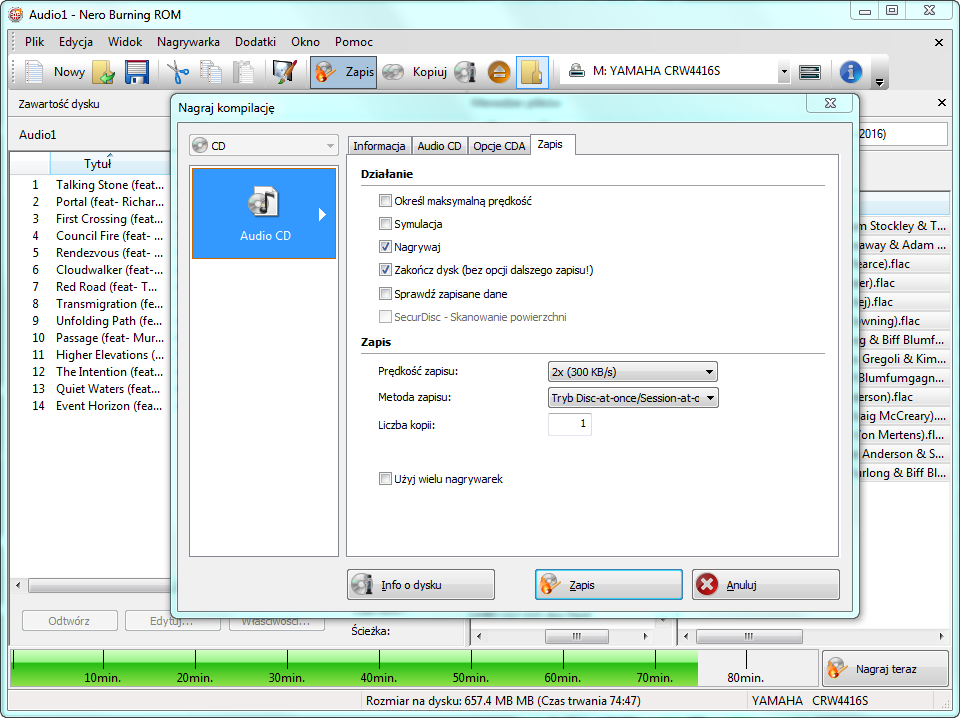Click the Kopiuj disc copy toolbar button

coord(414,72)
